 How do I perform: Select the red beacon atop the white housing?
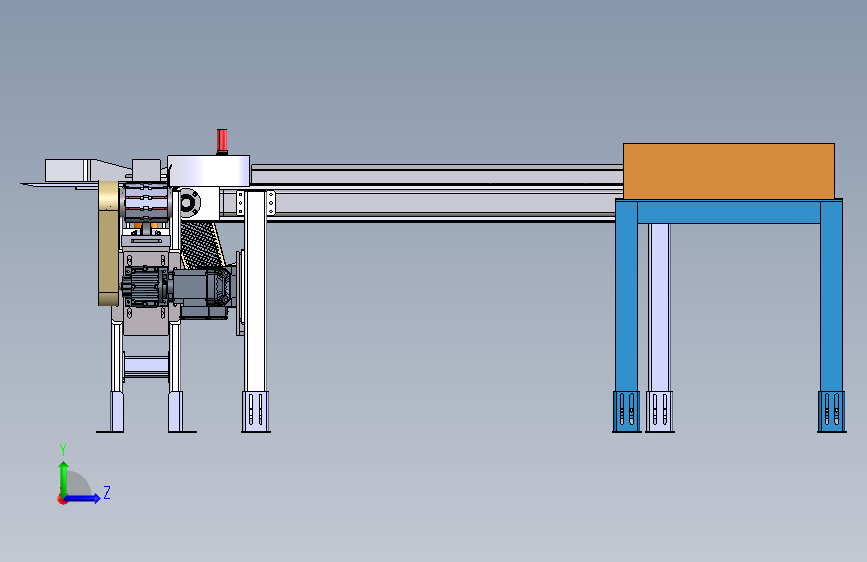pyautogui.click(x=222, y=142)
